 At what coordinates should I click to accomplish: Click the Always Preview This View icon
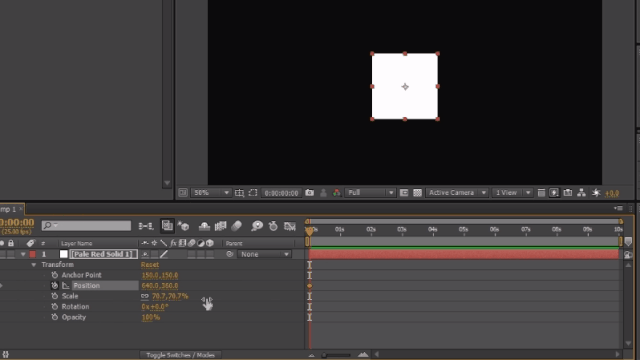(183, 193)
